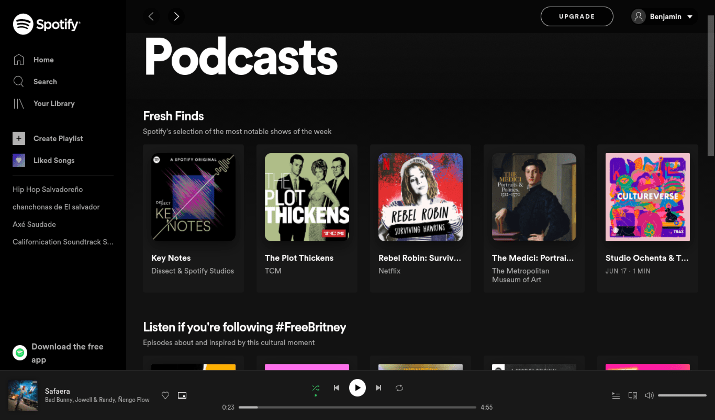Click the UPGRADE button
The width and height of the screenshot is (715, 420).
coord(577,16)
